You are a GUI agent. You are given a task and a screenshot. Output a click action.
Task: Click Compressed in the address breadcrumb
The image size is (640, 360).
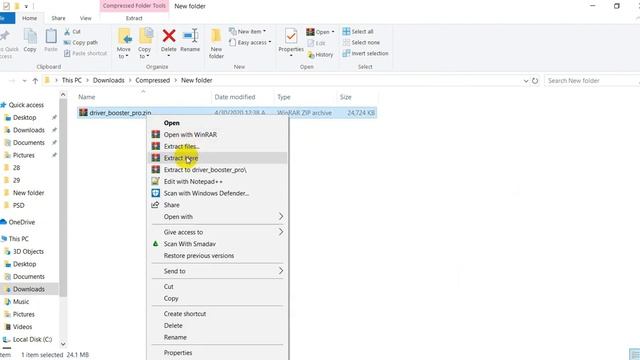click(153, 80)
